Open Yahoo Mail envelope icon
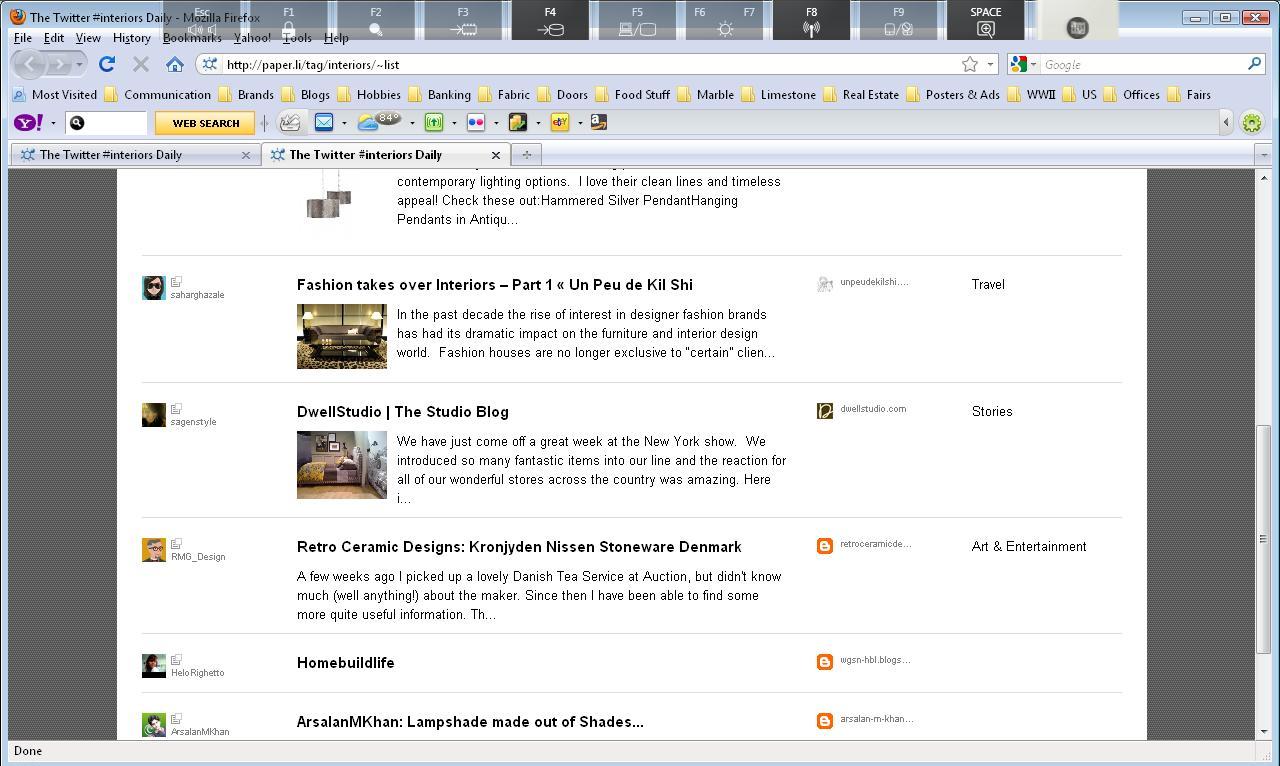 point(324,122)
